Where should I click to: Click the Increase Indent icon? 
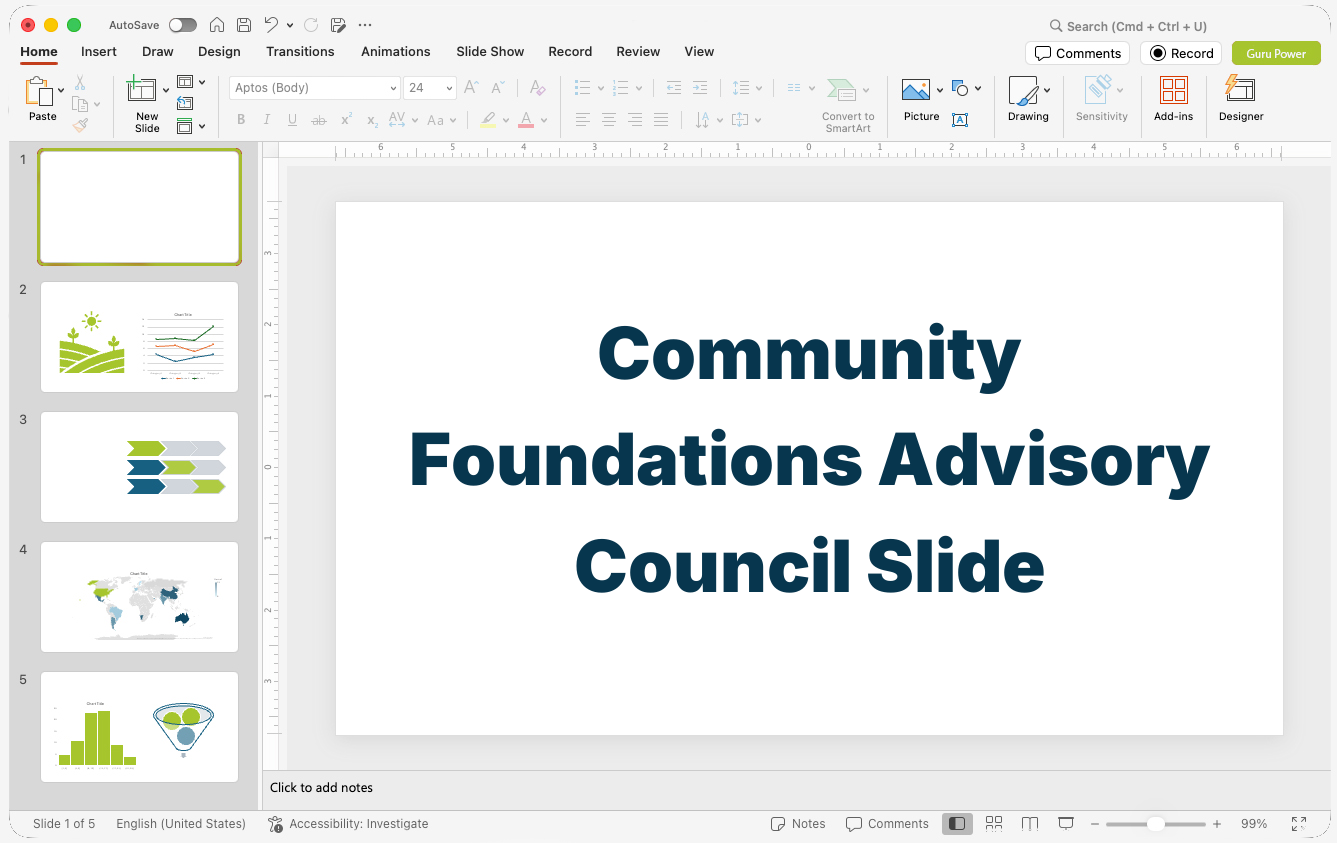[700, 88]
